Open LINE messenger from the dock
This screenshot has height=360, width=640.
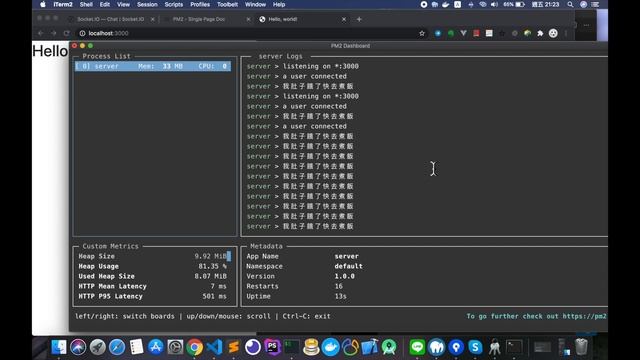[417, 347]
